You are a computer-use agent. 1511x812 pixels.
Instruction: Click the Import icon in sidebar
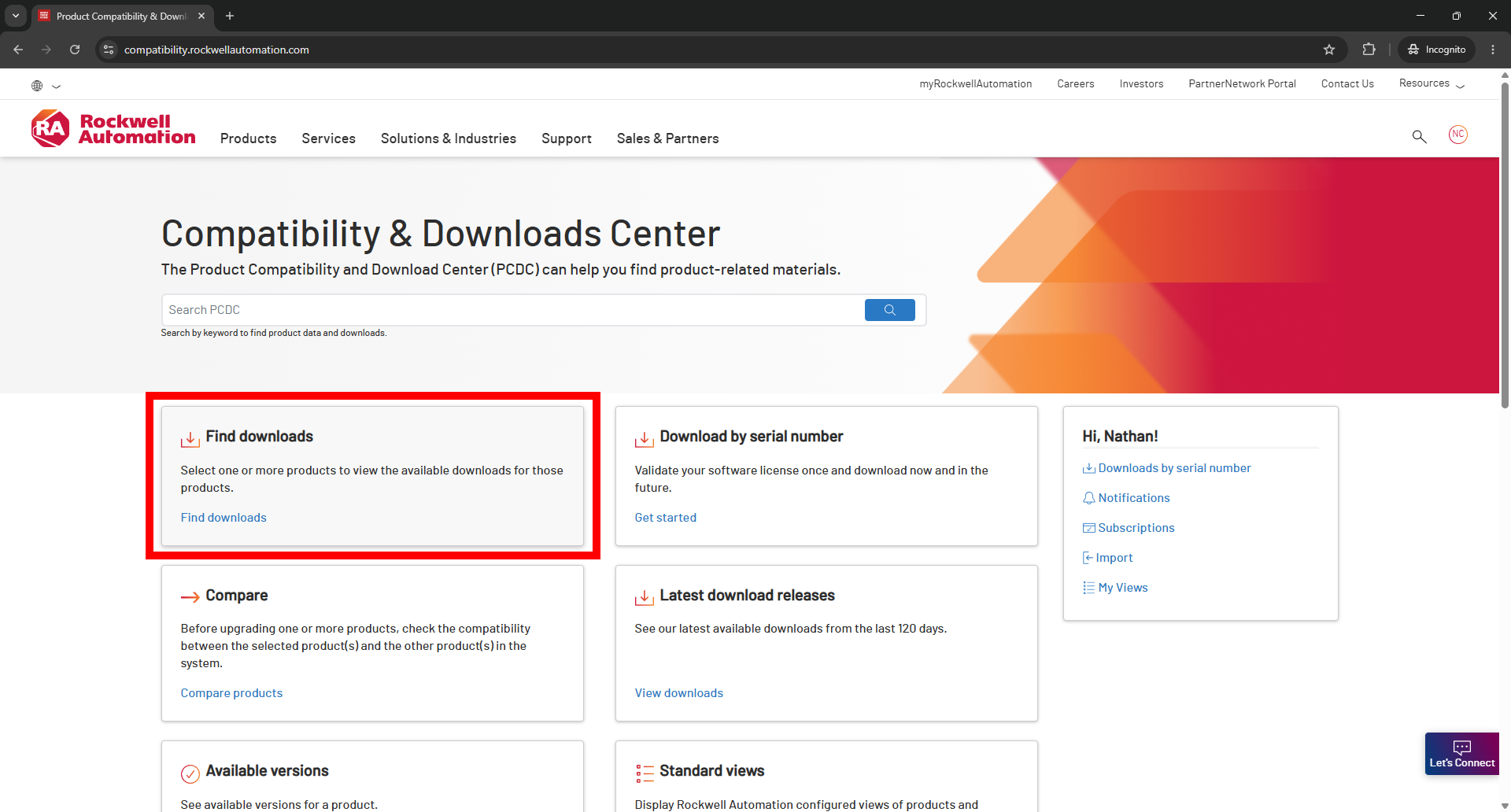(1088, 558)
